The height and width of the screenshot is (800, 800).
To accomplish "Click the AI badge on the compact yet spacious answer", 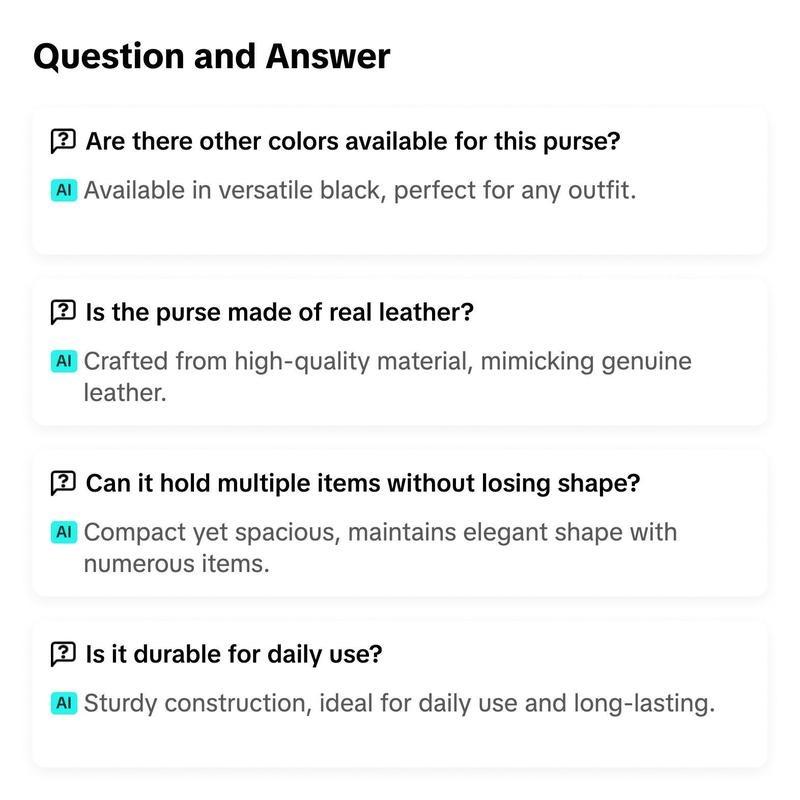I will [x=64, y=532].
